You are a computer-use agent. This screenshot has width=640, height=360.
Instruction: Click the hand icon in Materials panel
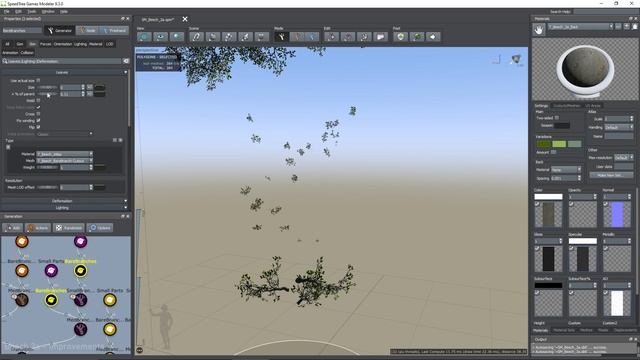click(539, 29)
